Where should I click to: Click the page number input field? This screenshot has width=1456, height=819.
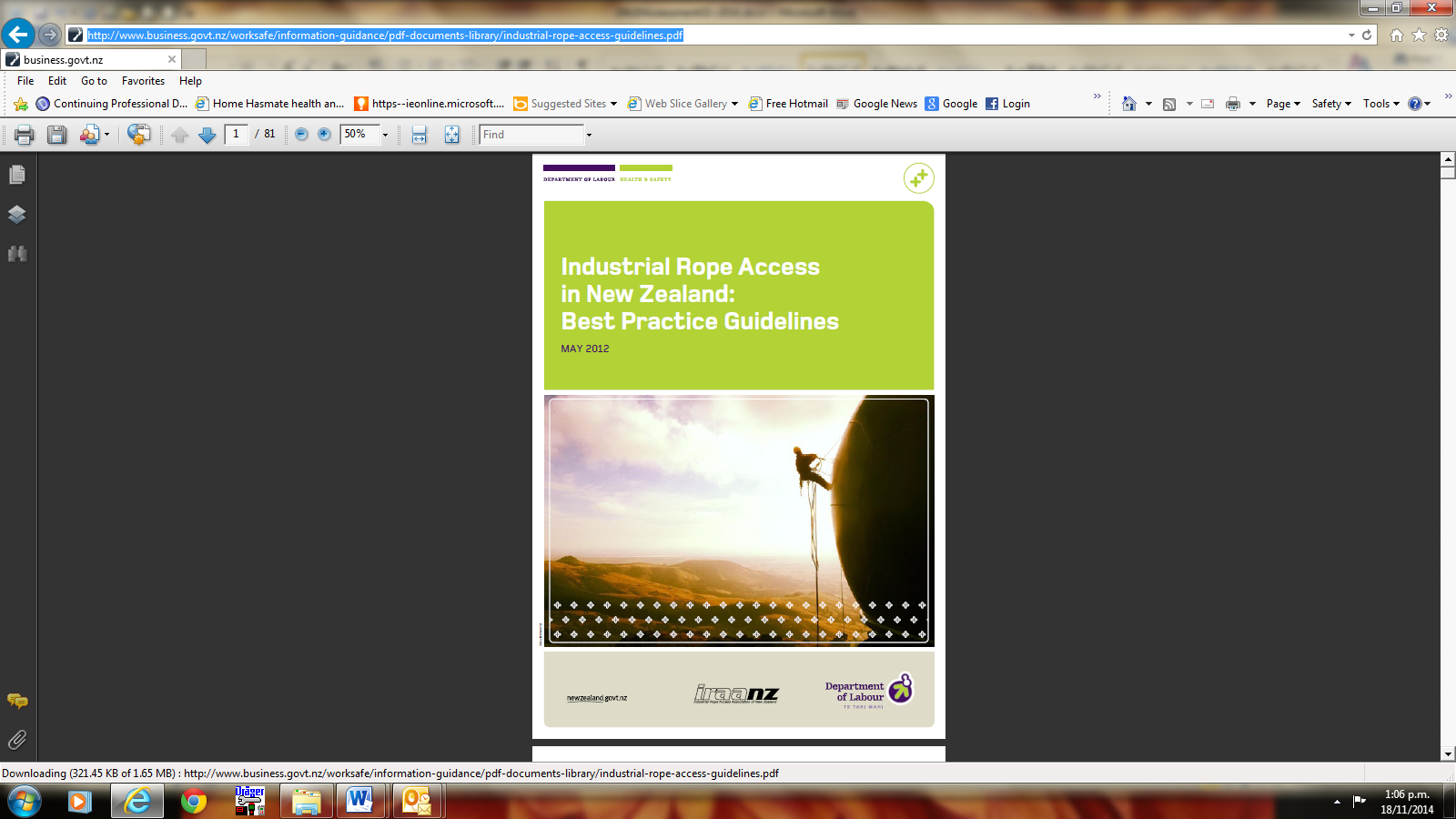236,135
